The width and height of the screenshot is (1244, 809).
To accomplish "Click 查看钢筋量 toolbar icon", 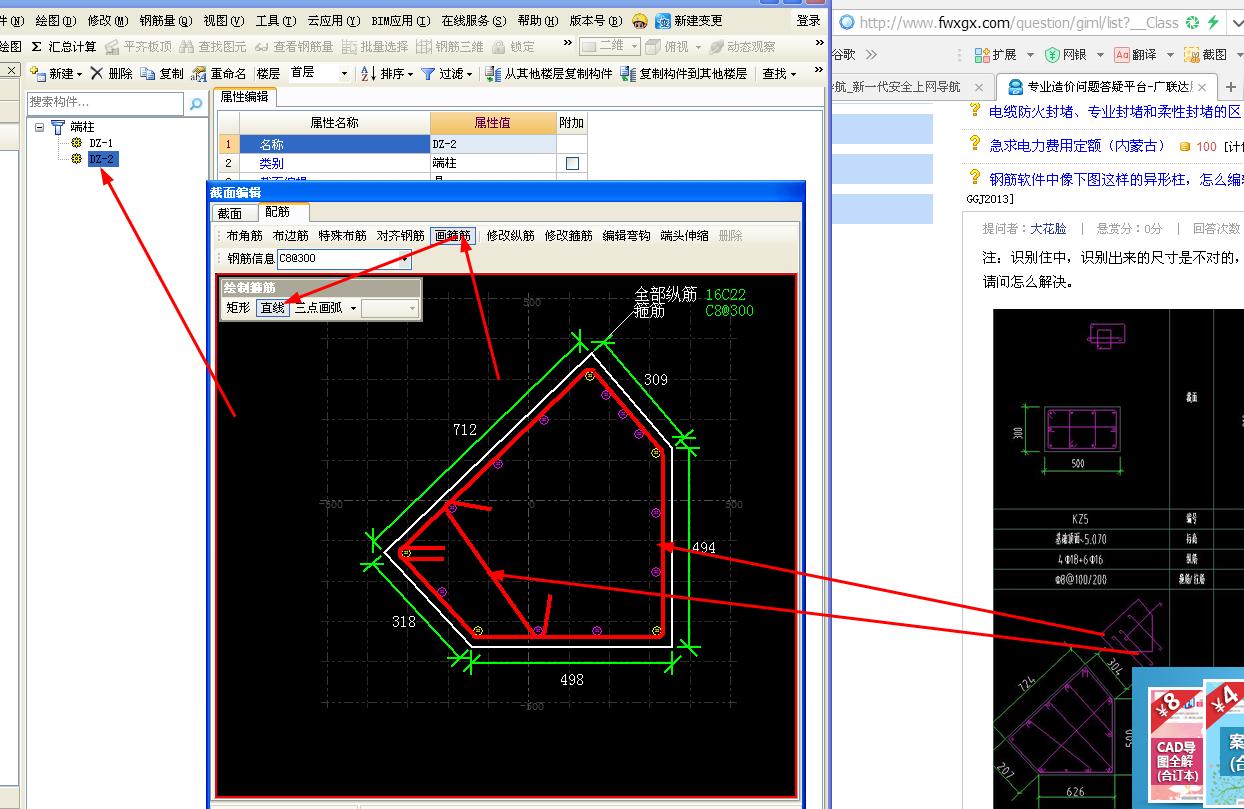I will (x=262, y=47).
